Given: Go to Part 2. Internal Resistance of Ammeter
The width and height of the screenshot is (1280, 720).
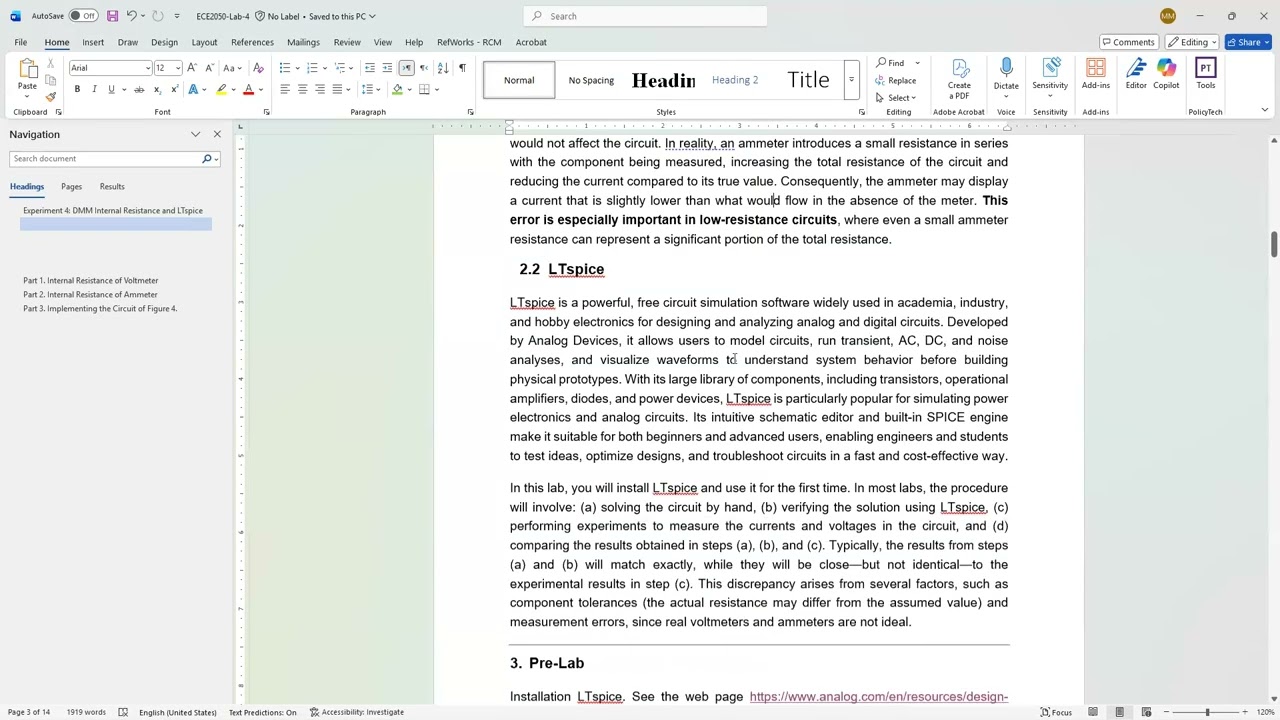Looking at the screenshot, I should click(90, 295).
